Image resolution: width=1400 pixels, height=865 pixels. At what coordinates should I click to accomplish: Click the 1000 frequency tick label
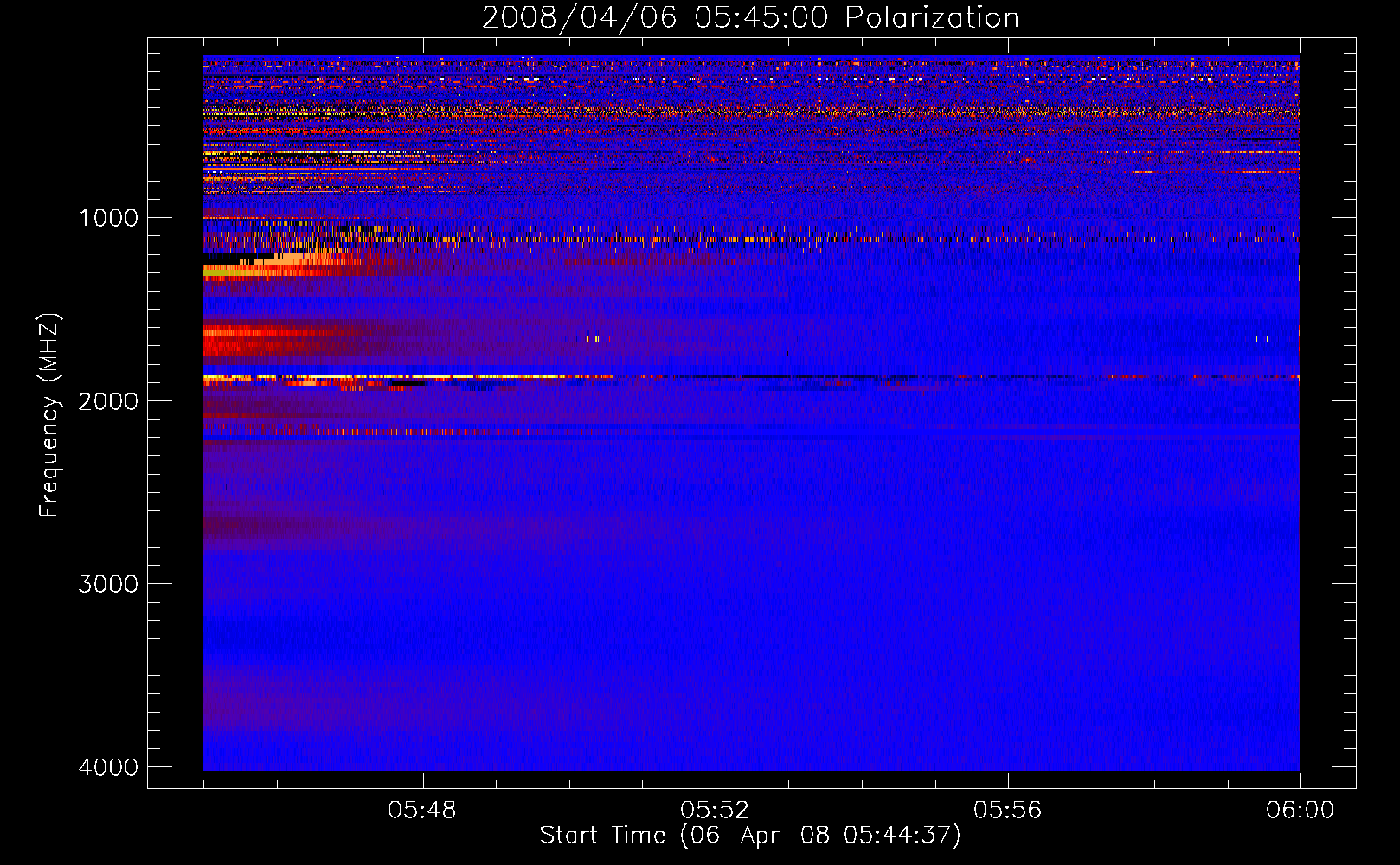108,218
